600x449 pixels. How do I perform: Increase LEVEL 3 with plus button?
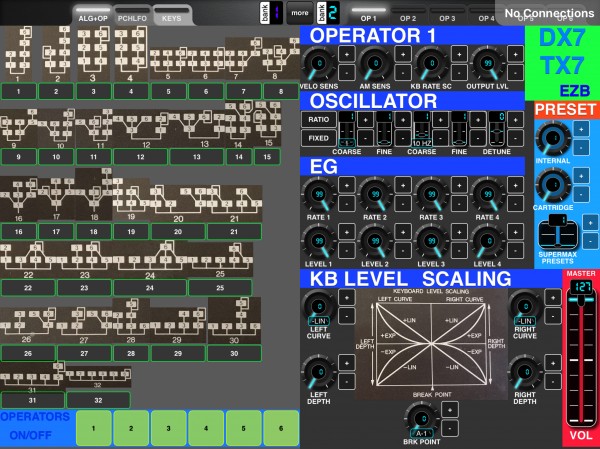click(x=459, y=232)
